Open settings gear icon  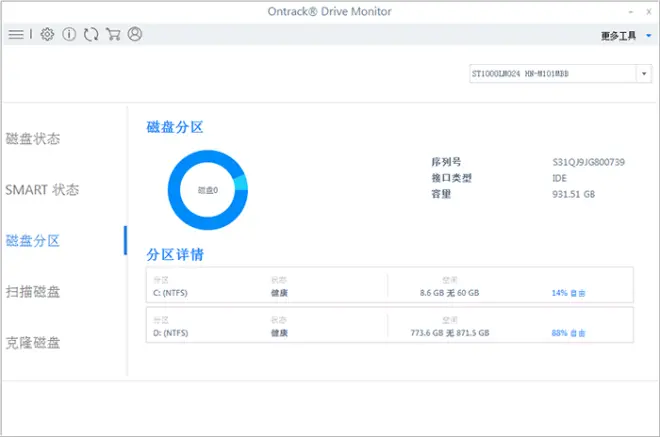point(47,34)
